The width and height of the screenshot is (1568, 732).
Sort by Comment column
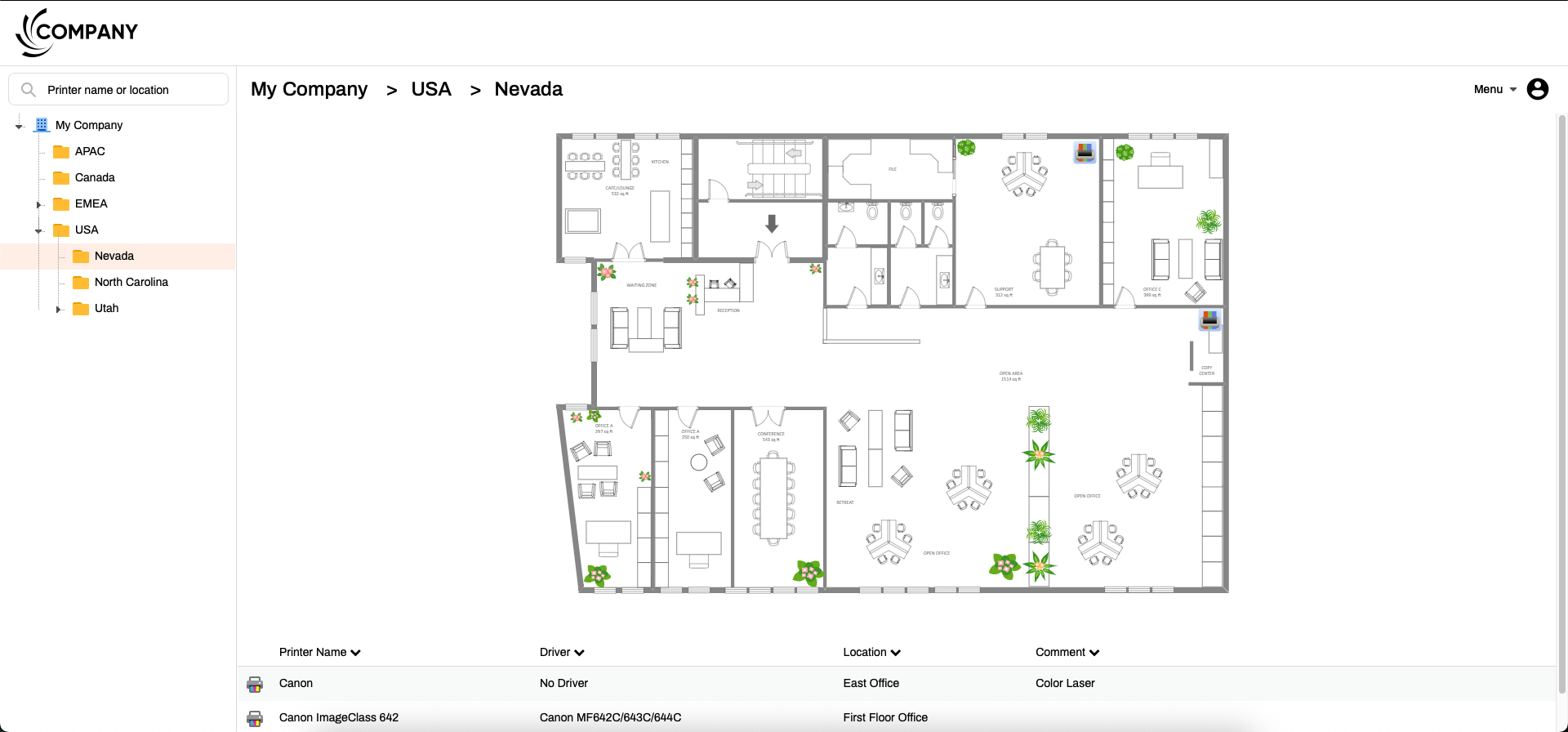[1067, 652]
